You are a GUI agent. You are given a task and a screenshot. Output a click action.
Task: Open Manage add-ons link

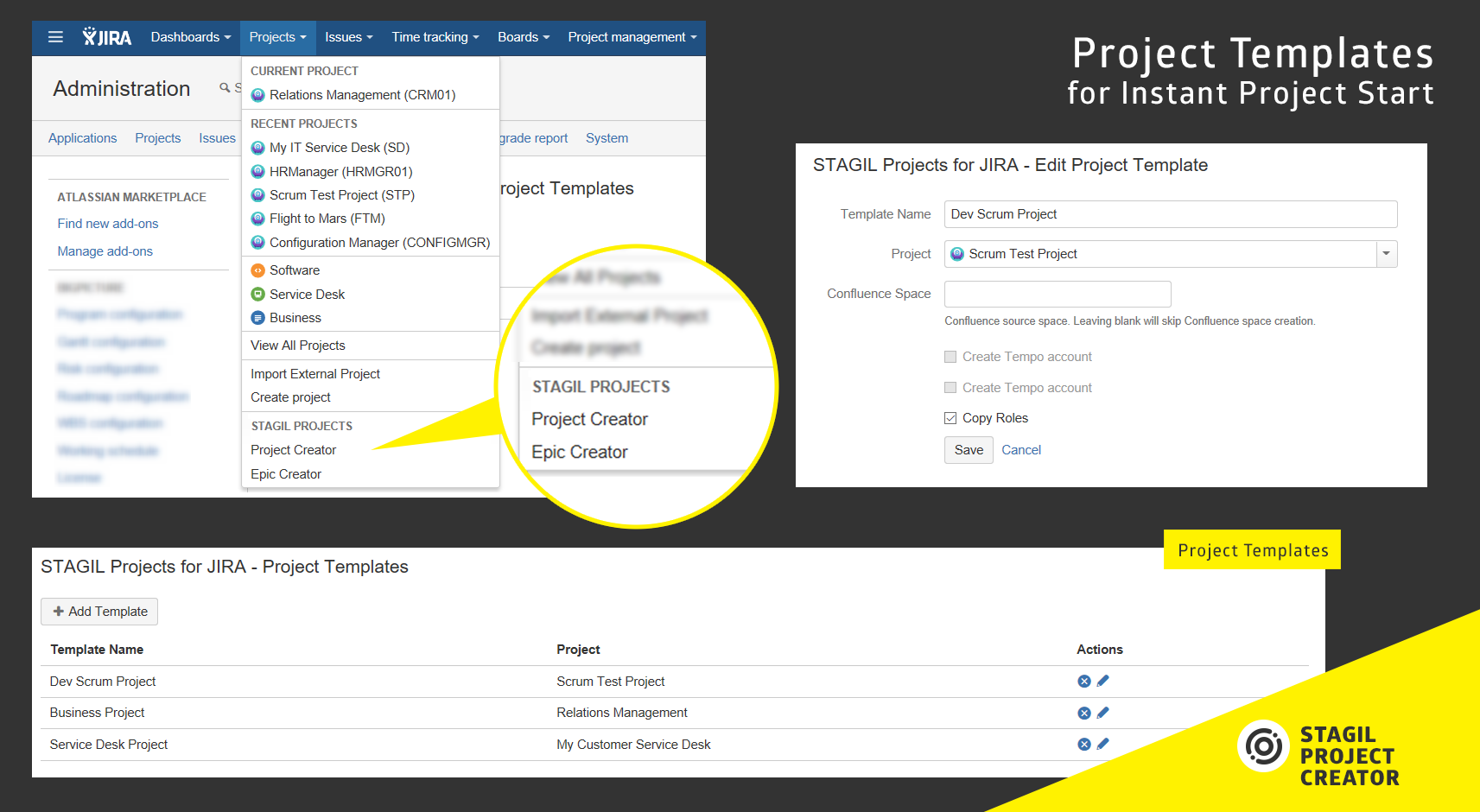[105, 251]
